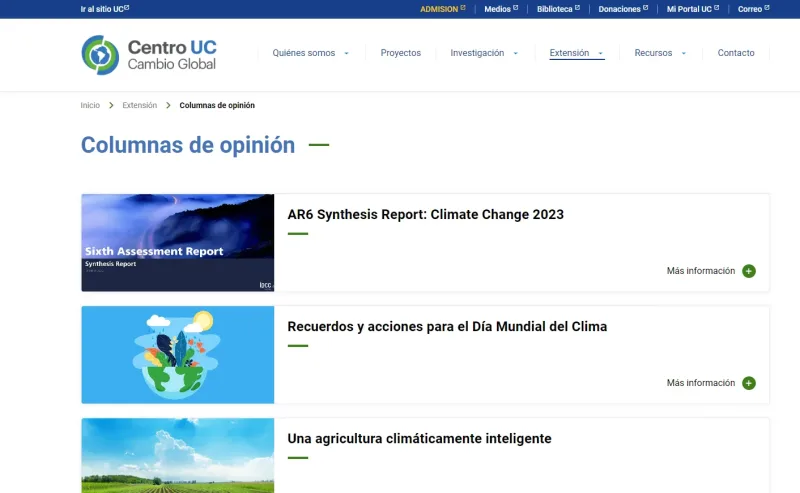Click the globe with plants illustration thumbnail

[x=178, y=355]
